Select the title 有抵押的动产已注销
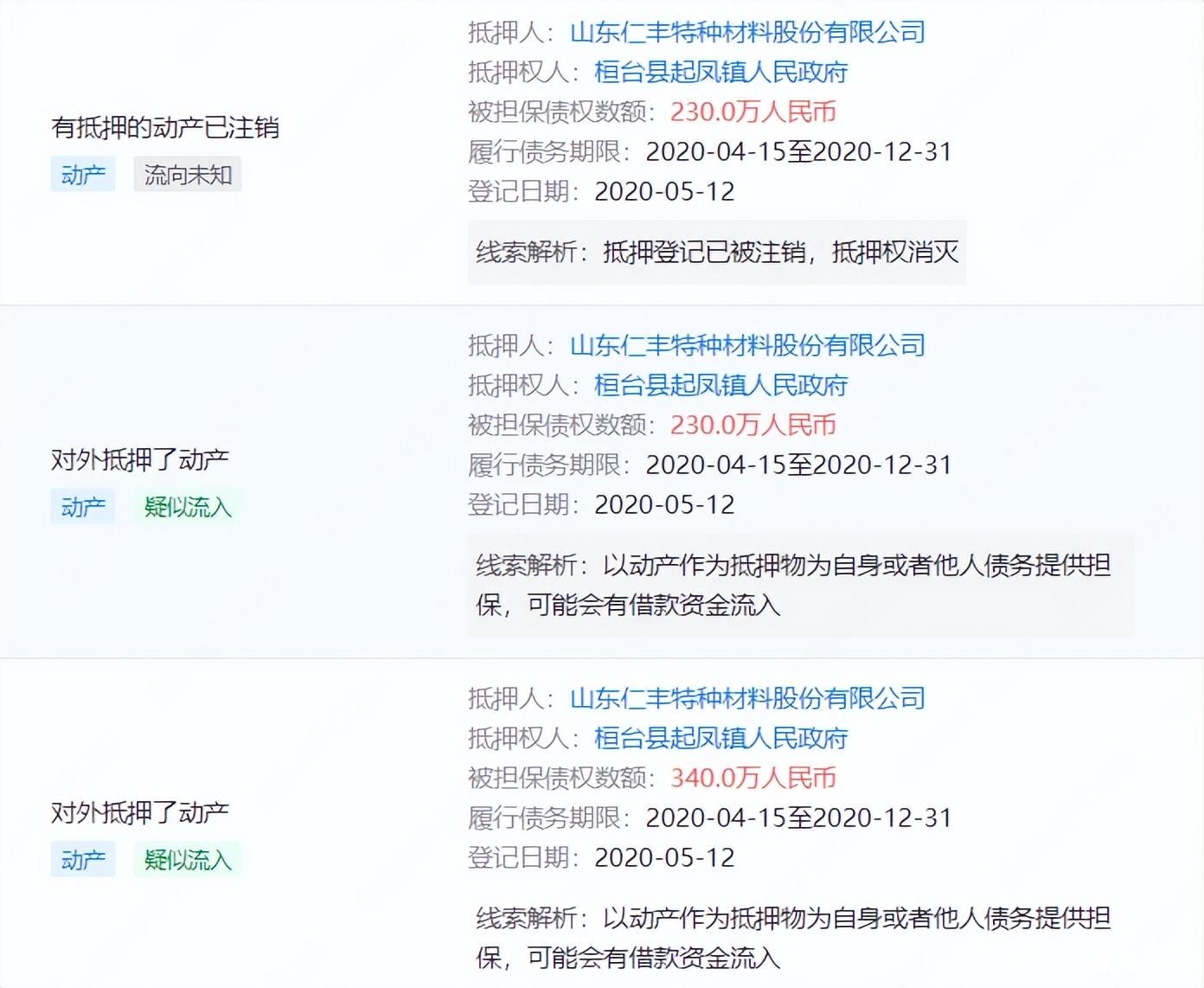Image resolution: width=1204 pixels, height=988 pixels. click(x=165, y=128)
